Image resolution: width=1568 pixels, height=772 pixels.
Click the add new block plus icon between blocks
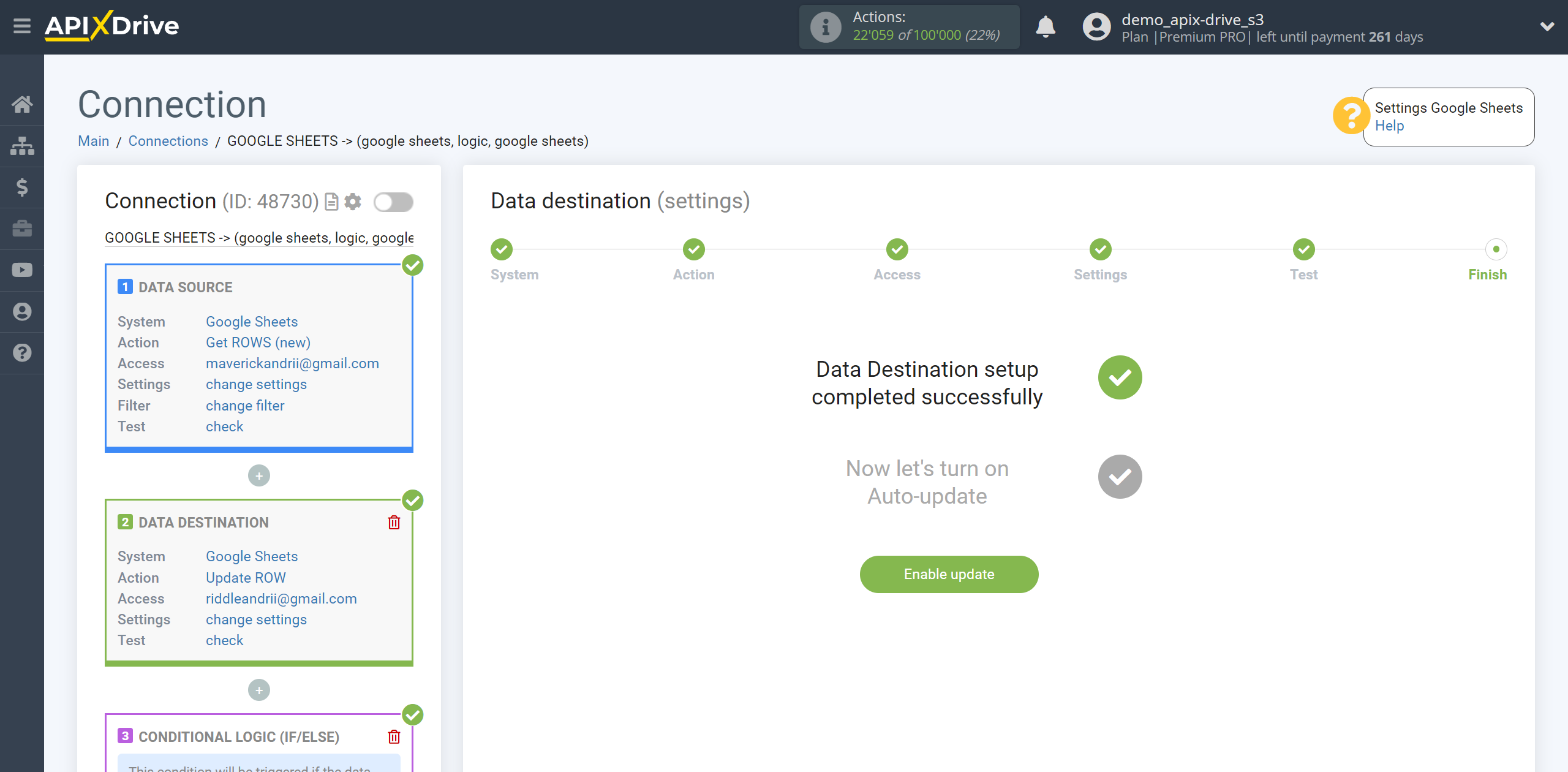pyautogui.click(x=259, y=475)
